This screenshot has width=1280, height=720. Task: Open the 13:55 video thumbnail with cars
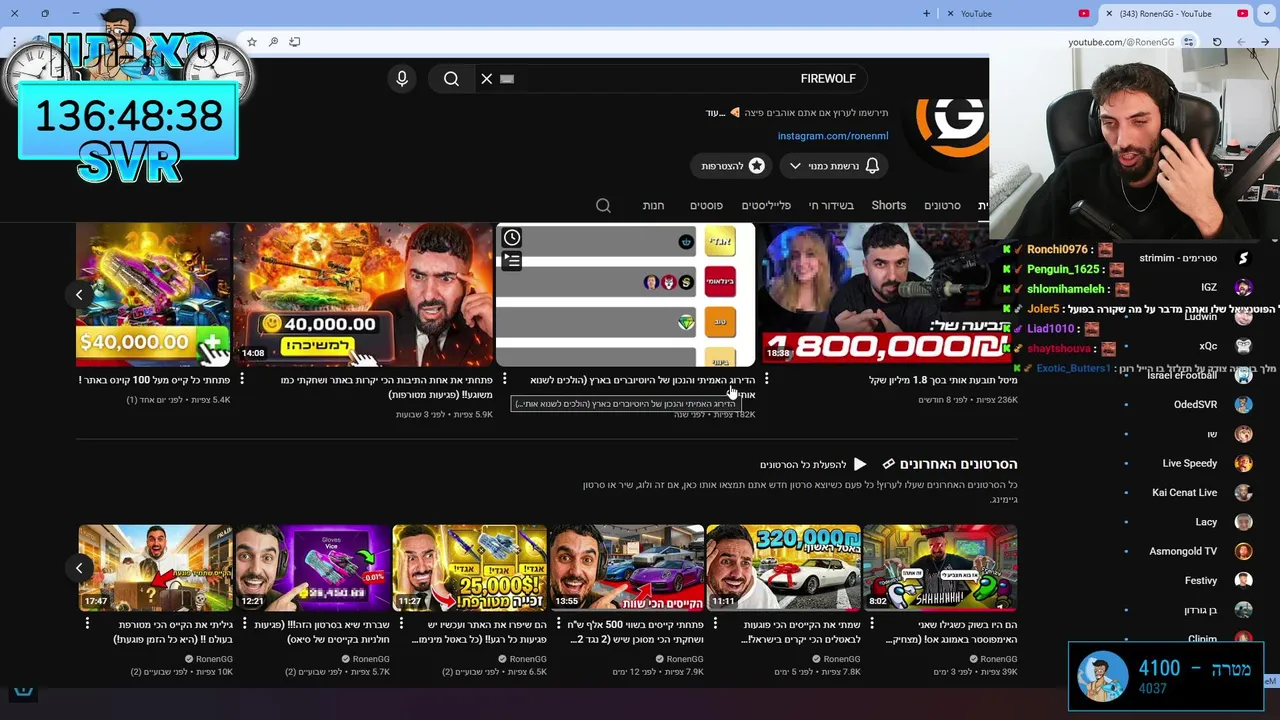coord(626,568)
